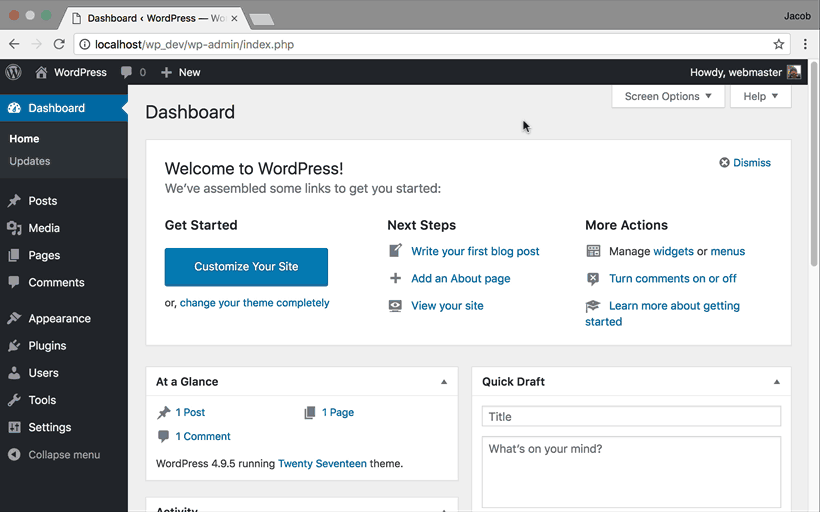Click the Posts pushpin icon in sidebar
820x512 pixels.
point(14,201)
